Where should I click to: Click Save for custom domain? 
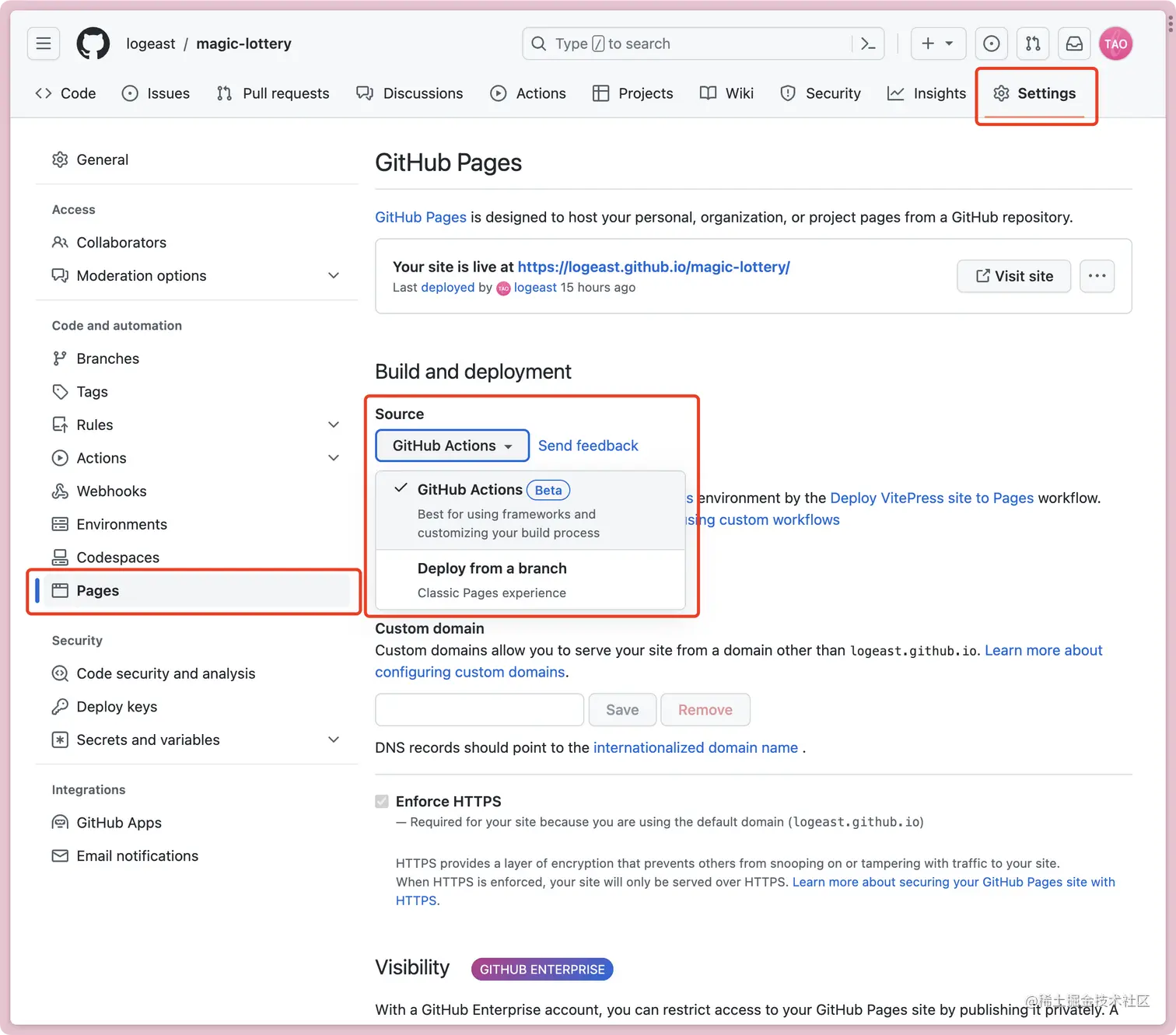pyautogui.click(x=622, y=710)
